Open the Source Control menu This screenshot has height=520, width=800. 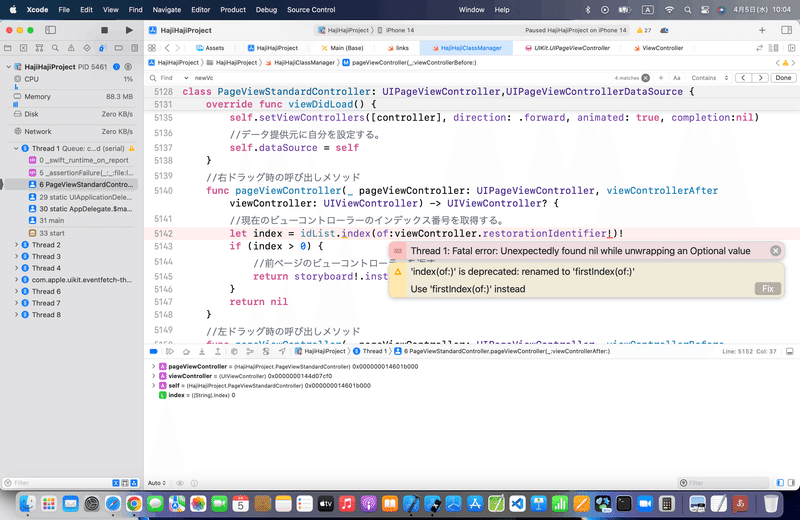click(x=311, y=10)
